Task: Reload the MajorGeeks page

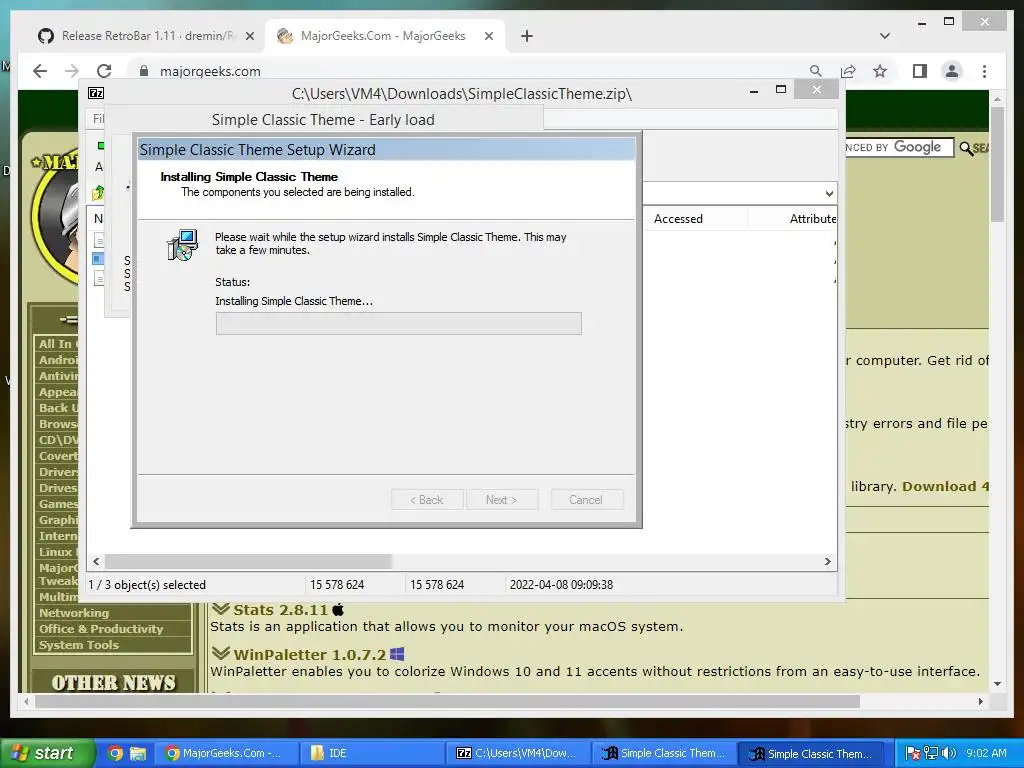Action: pyautogui.click(x=104, y=71)
